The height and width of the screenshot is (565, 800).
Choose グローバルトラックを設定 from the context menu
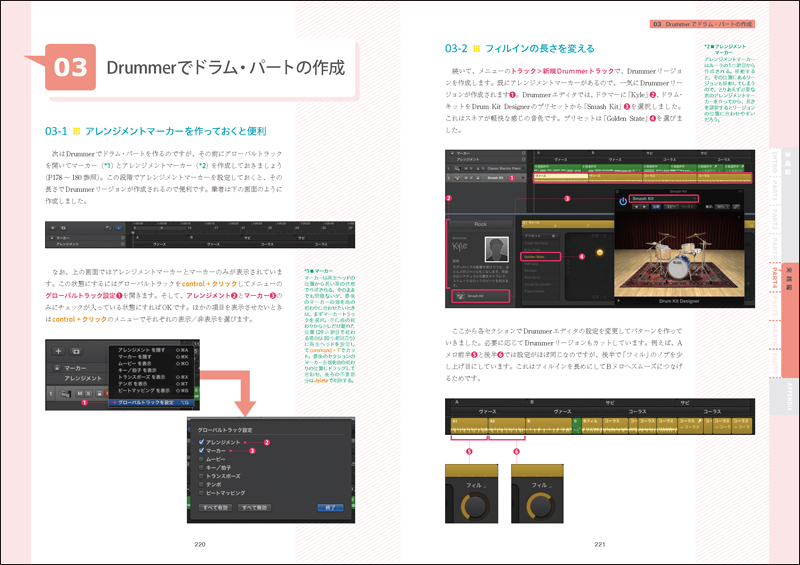pos(154,403)
